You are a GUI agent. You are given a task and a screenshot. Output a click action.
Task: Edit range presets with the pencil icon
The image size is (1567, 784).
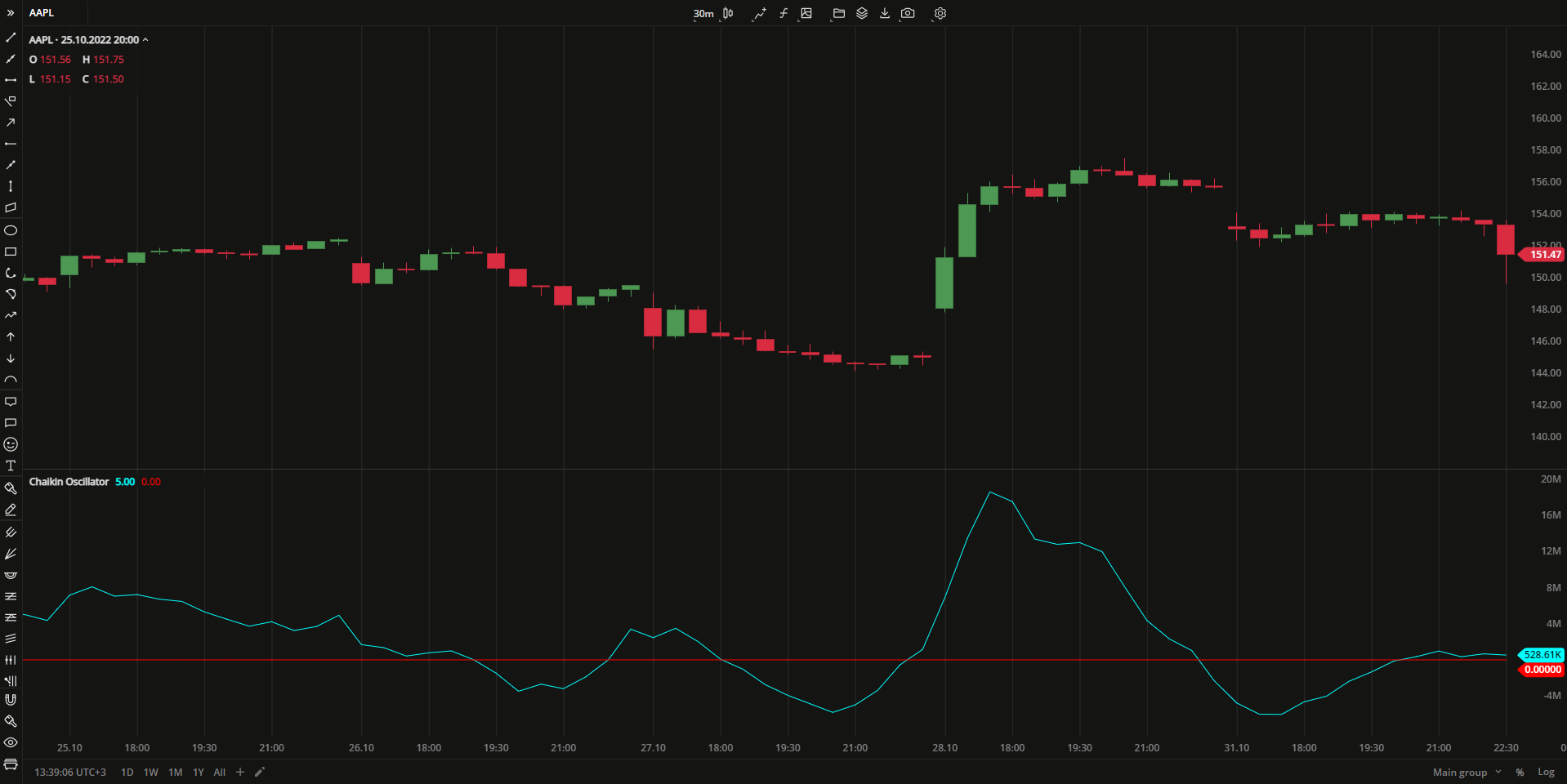click(x=260, y=772)
